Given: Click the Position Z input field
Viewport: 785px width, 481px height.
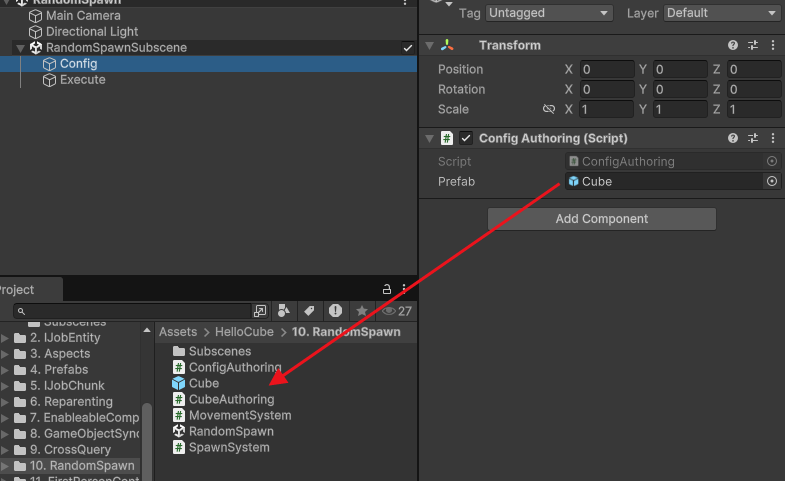Looking at the screenshot, I should click(753, 69).
